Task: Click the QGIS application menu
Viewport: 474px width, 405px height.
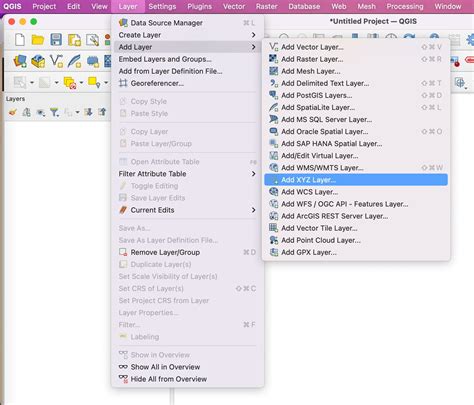Action: click(x=12, y=6)
